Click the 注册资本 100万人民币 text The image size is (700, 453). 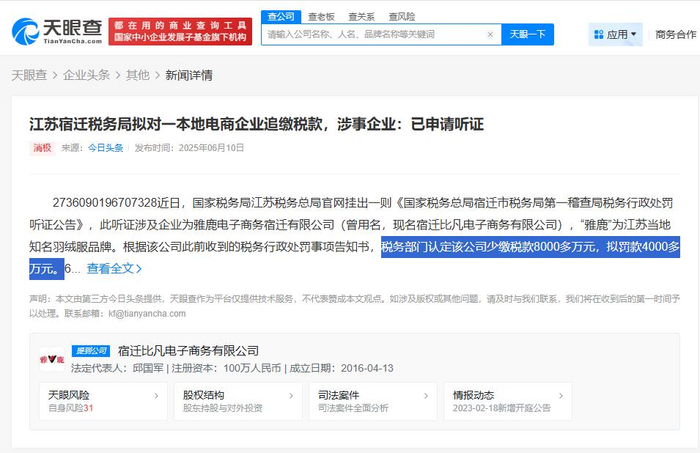pos(226,368)
